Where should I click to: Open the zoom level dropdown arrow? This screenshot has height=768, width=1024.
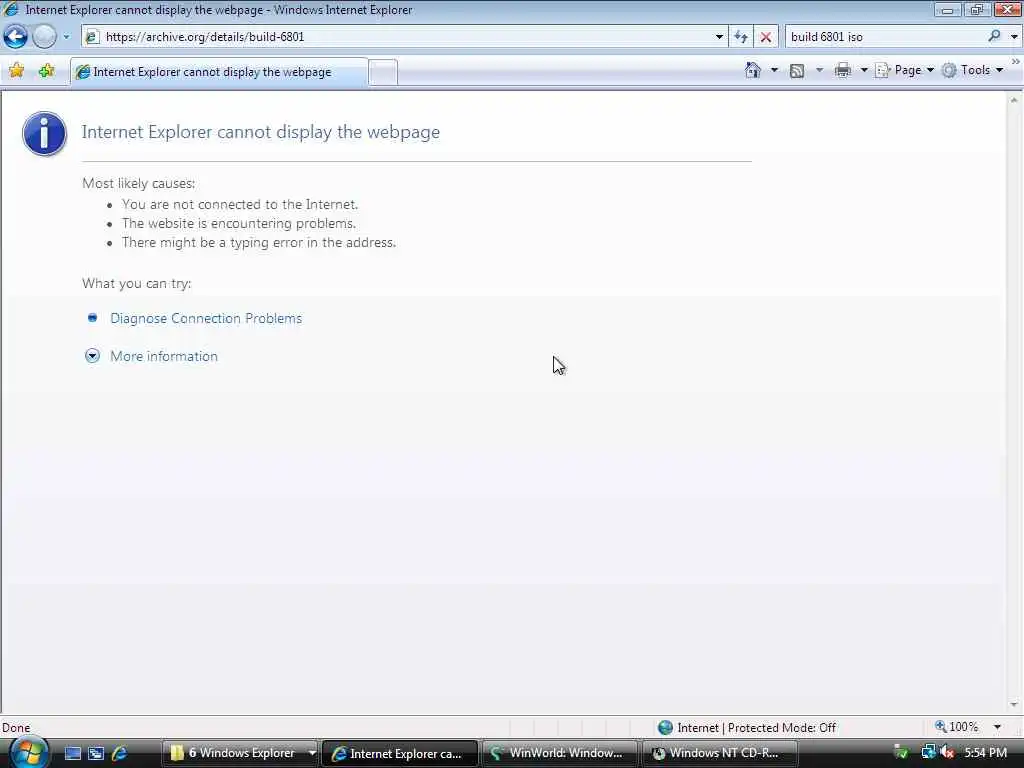tap(997, 727)
